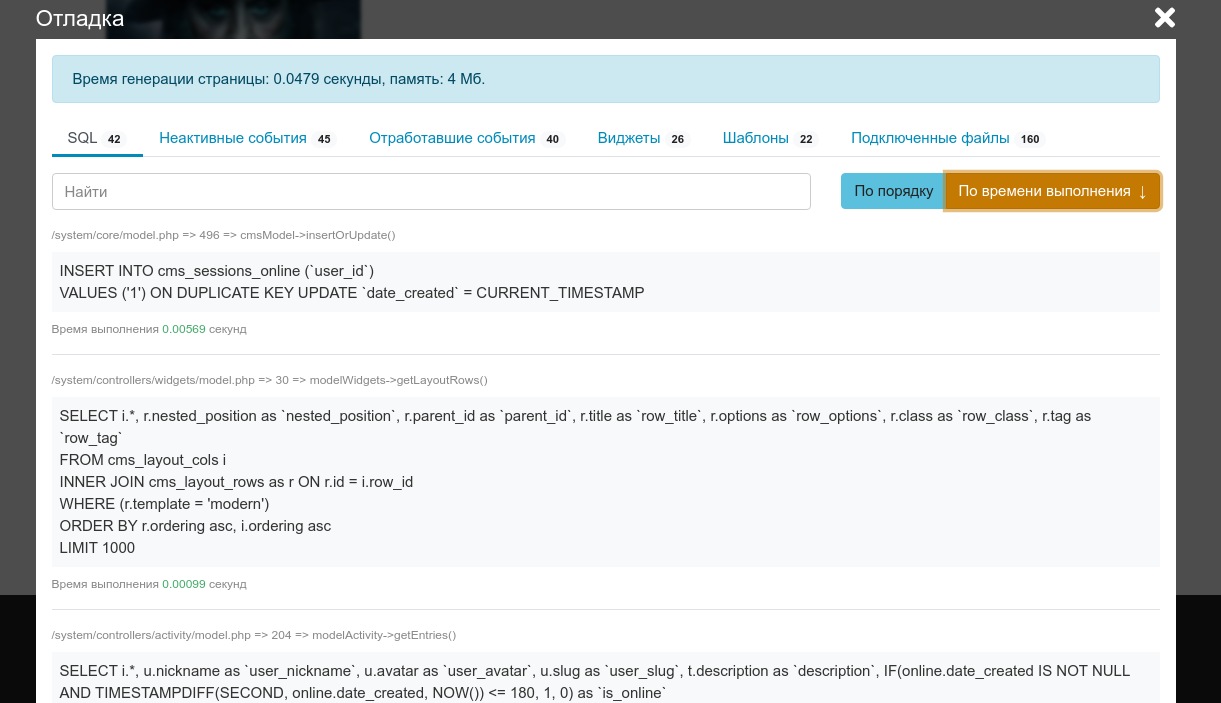
Task: Click the cmsModel->insertOrUpdate() call path
Action: click(x=223, y=235)
